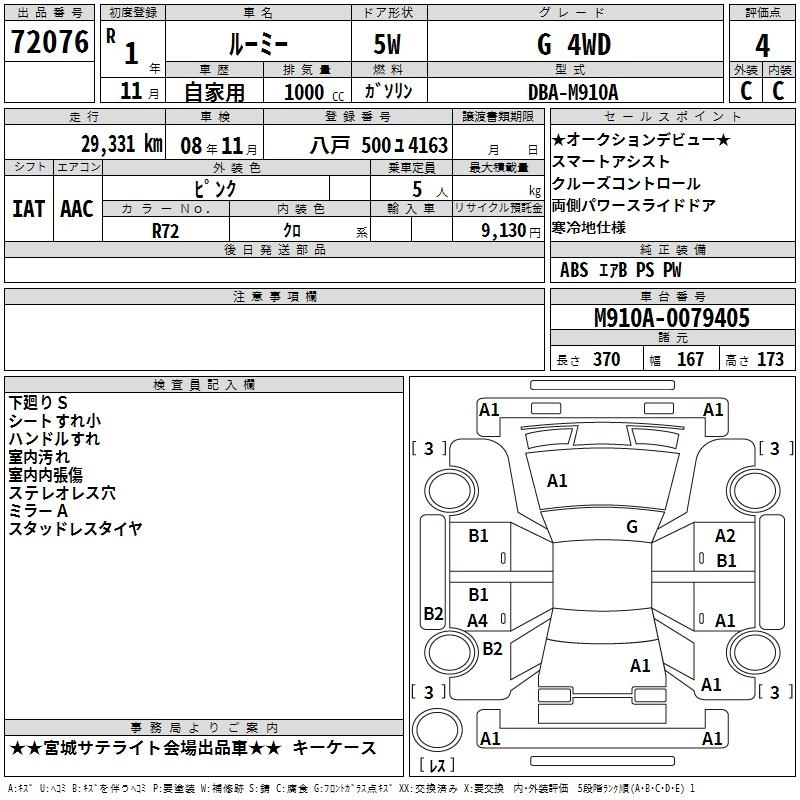Select the car name ルーミー
800x800 pixels.
[257, 44]
